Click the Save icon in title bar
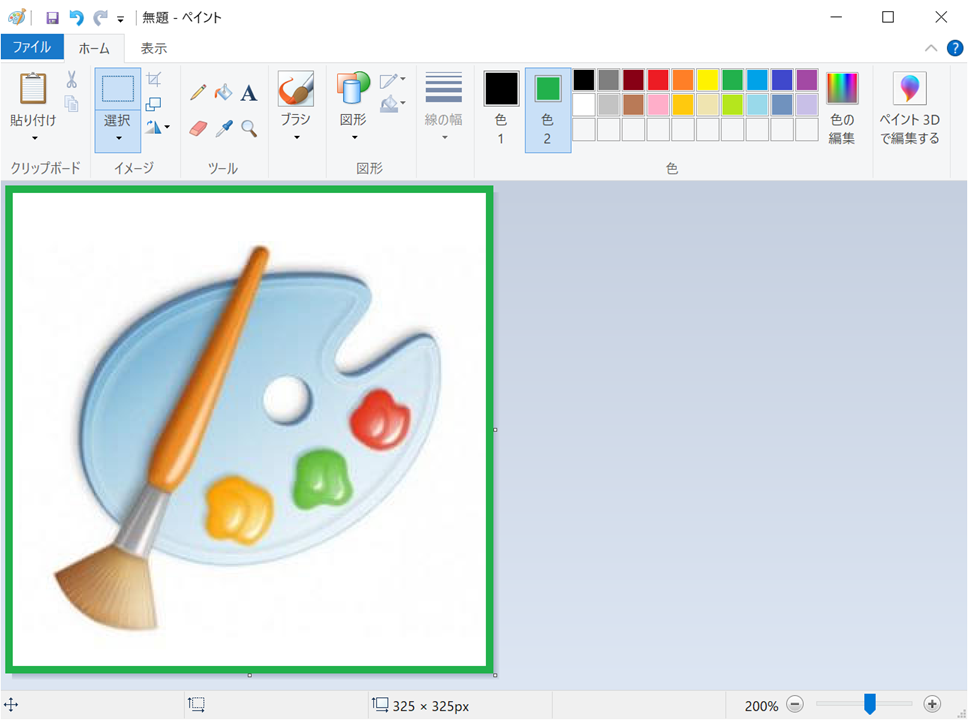Viewport: 968px width, 720px height. coord(52,18)
